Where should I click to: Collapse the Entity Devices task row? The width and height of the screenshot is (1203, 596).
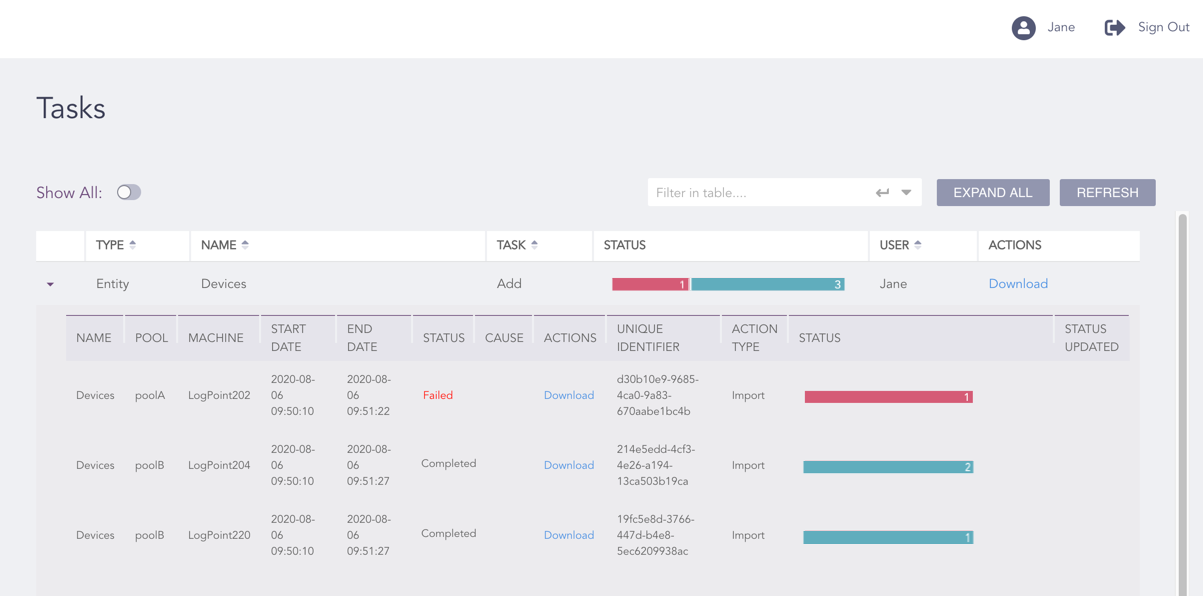[50, 284]
